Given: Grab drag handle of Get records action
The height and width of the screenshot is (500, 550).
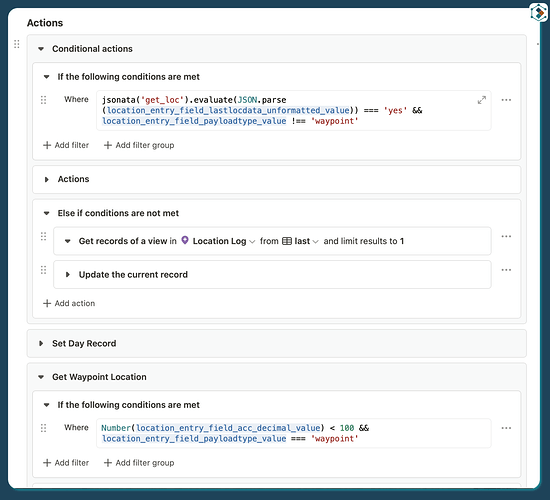Looking at the screenshot, I should point(43,236).
